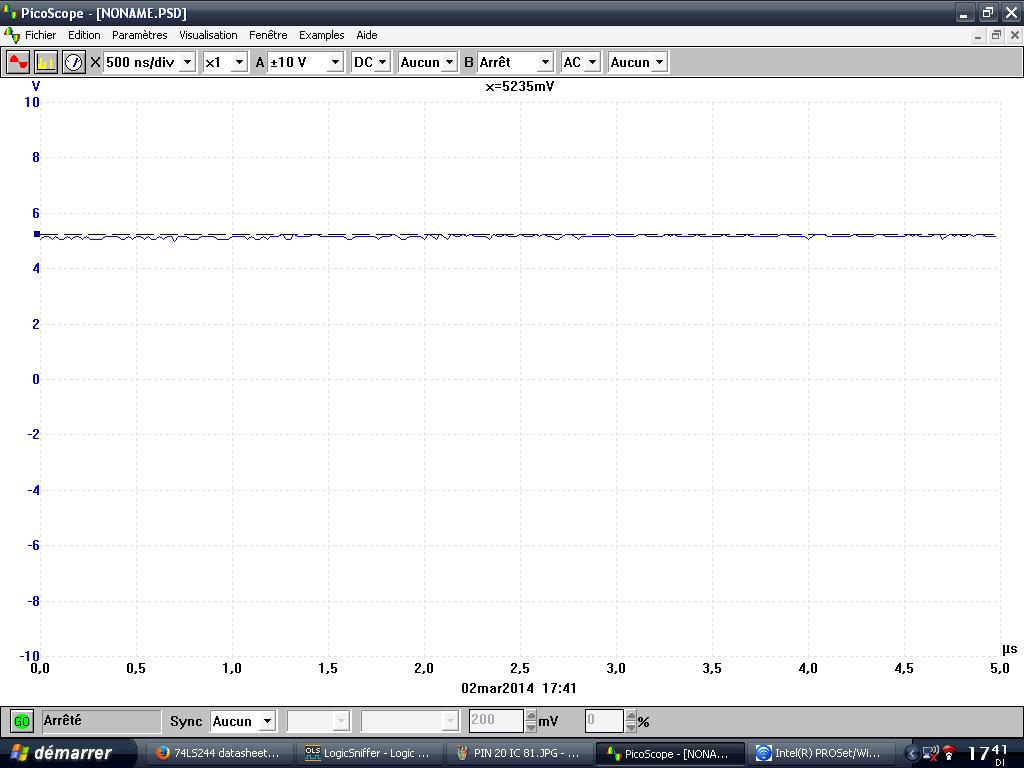Switch to PicoScope taskbar item

(670, 754)
